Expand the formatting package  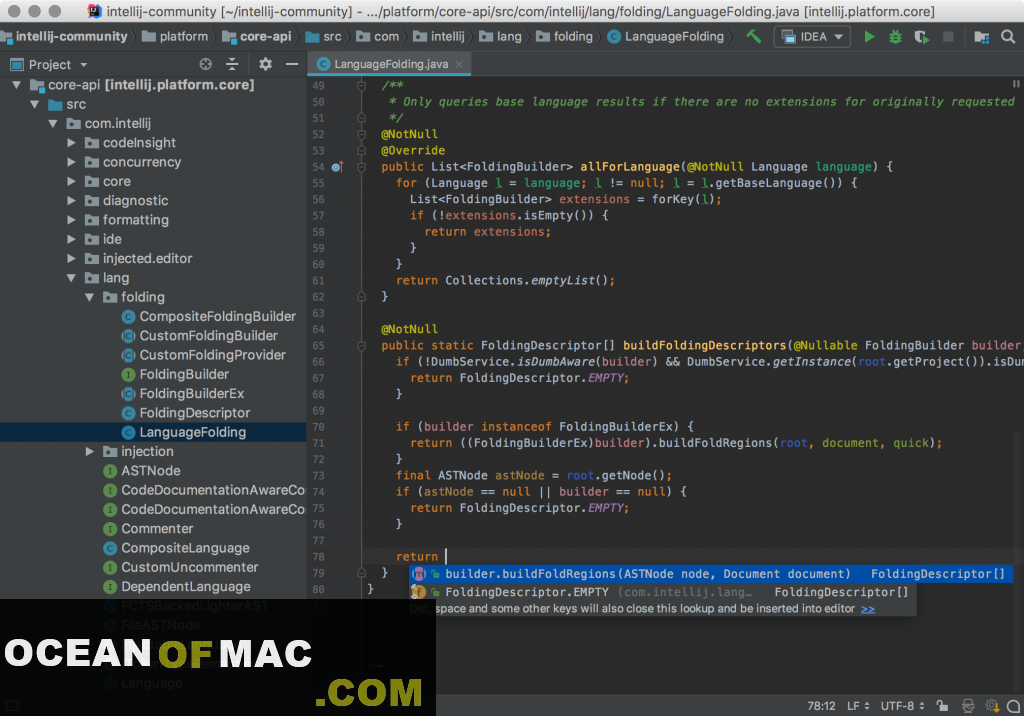pos(71,220)
